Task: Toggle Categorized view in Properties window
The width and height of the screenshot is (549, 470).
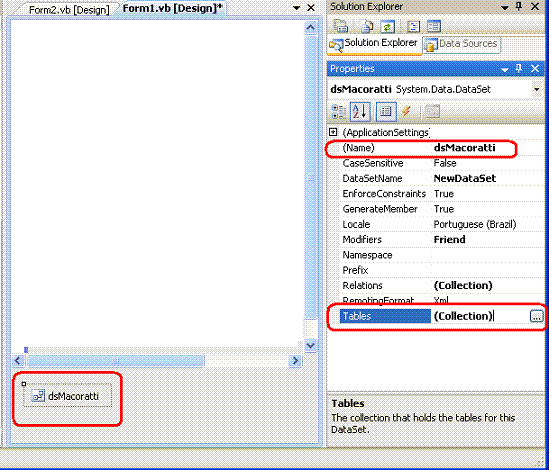Action: pyautogui.click(x=339, y=112)
